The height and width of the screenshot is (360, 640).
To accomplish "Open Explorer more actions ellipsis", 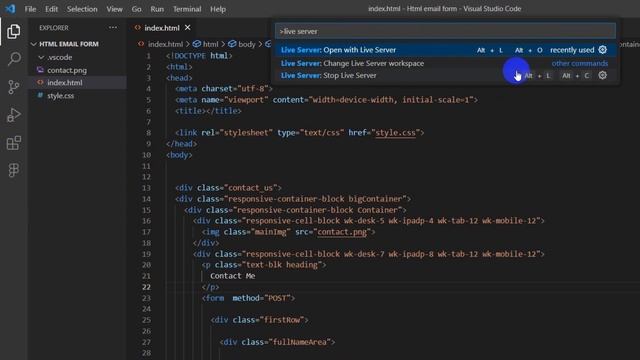I will pos(113,28).
